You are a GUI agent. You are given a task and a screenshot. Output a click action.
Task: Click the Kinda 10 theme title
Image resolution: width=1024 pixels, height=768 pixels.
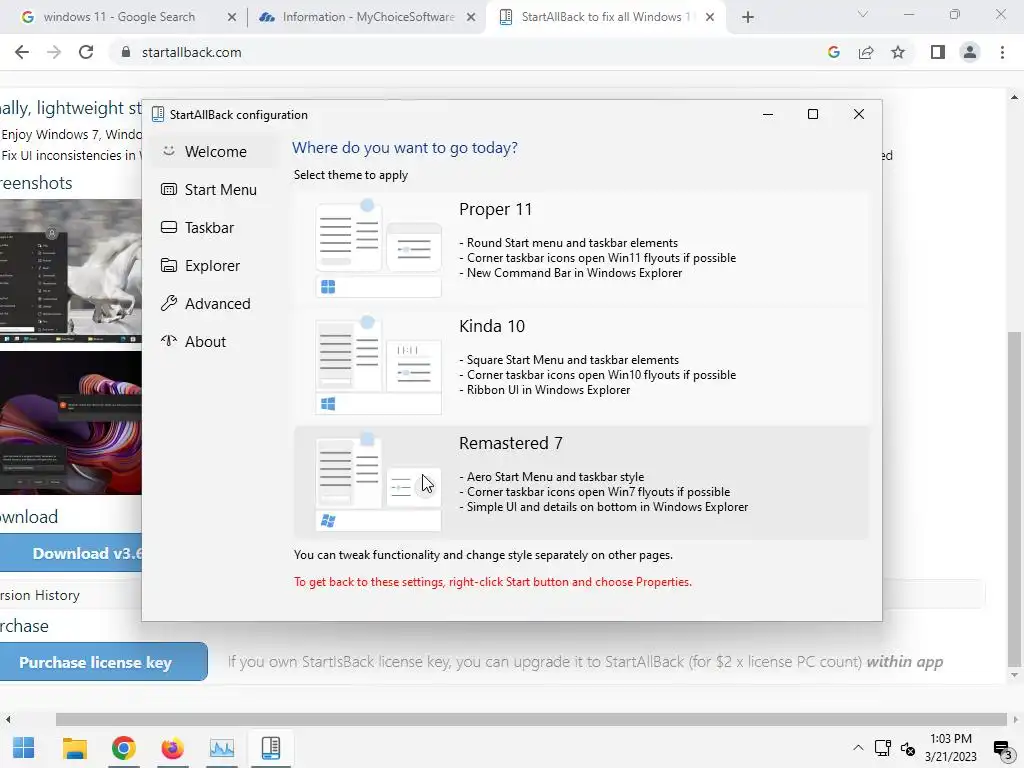tap(492, 326)
